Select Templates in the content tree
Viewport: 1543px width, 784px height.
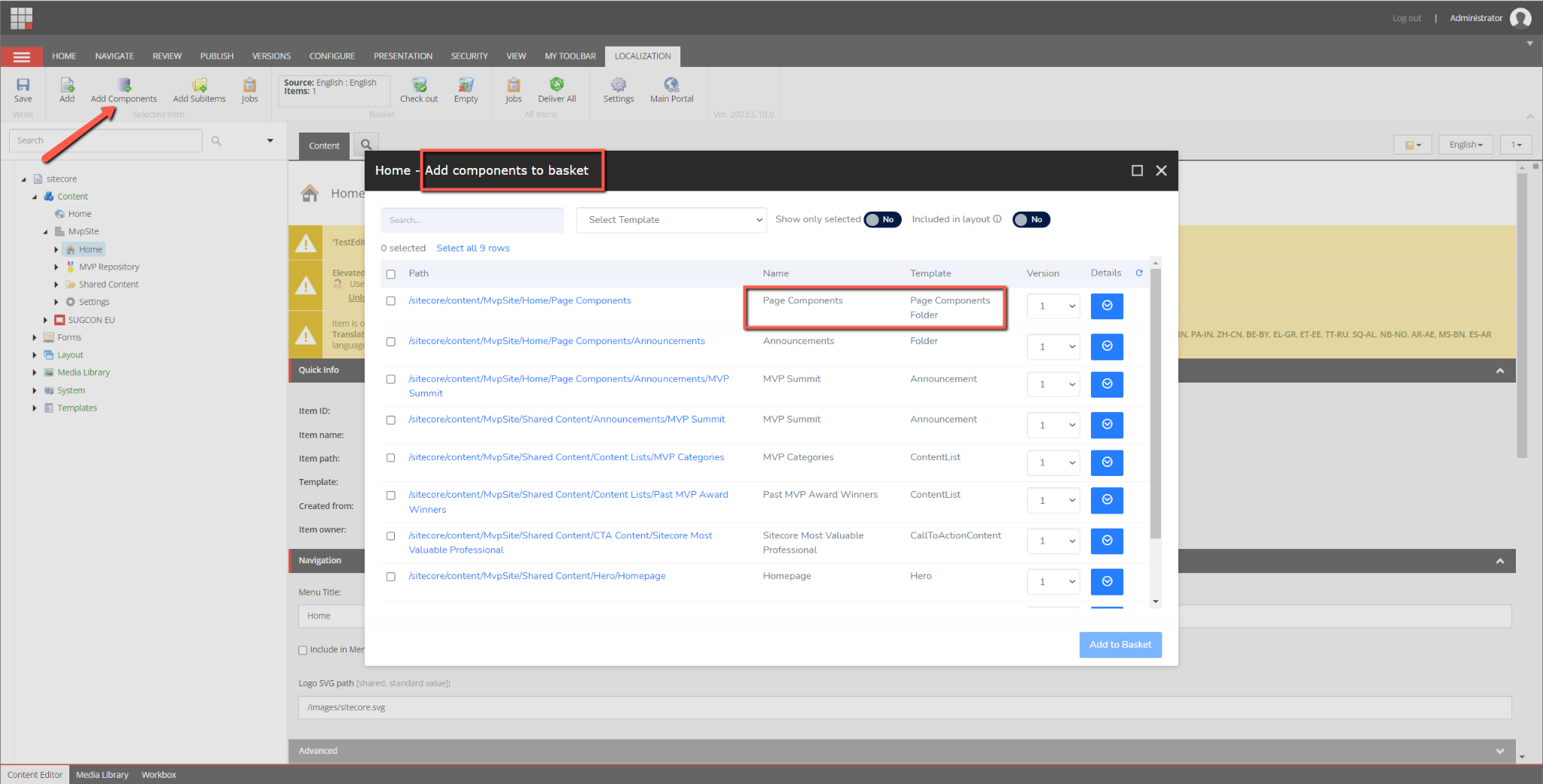[77, 408]
